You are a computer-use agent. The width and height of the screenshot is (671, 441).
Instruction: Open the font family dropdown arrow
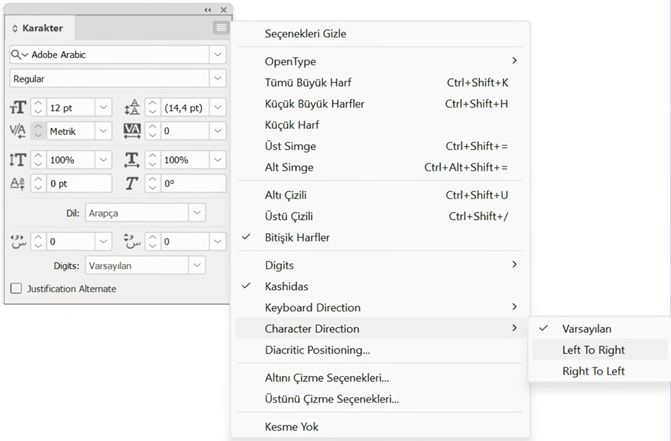217,55
